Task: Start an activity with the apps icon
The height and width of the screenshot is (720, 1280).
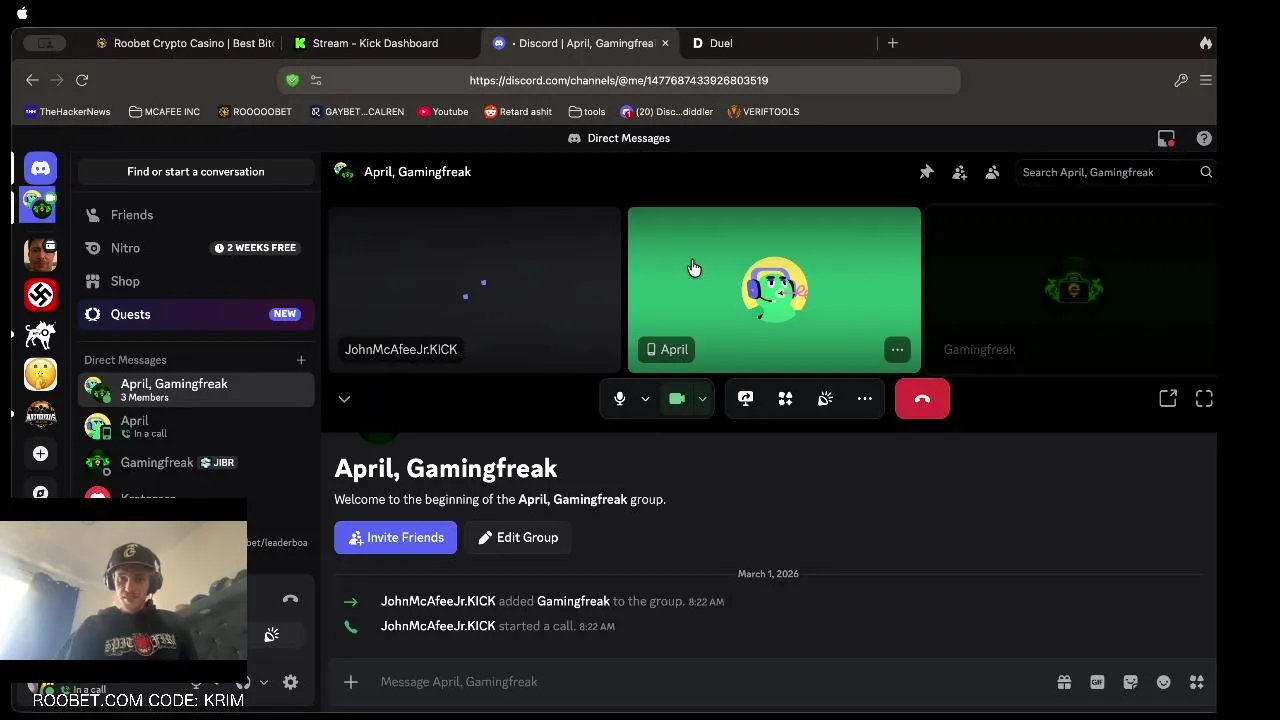Action: [785, 399]
